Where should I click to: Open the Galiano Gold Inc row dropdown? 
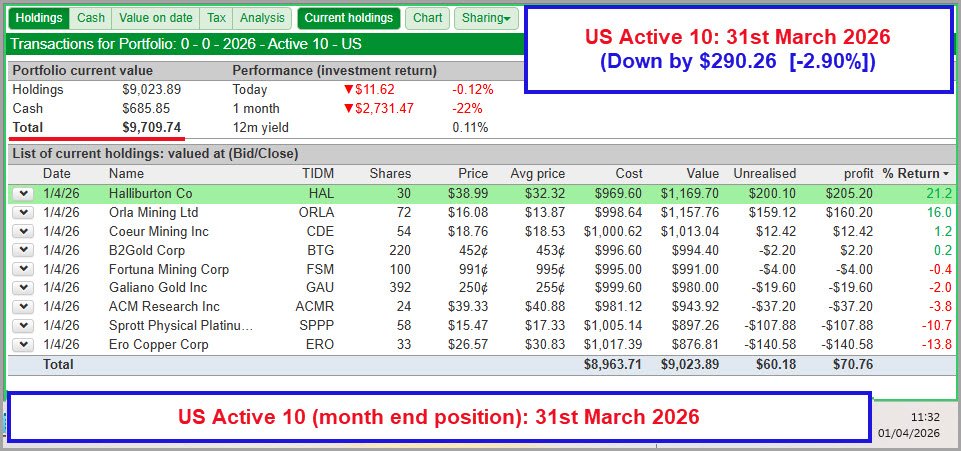tap(23, 288)
